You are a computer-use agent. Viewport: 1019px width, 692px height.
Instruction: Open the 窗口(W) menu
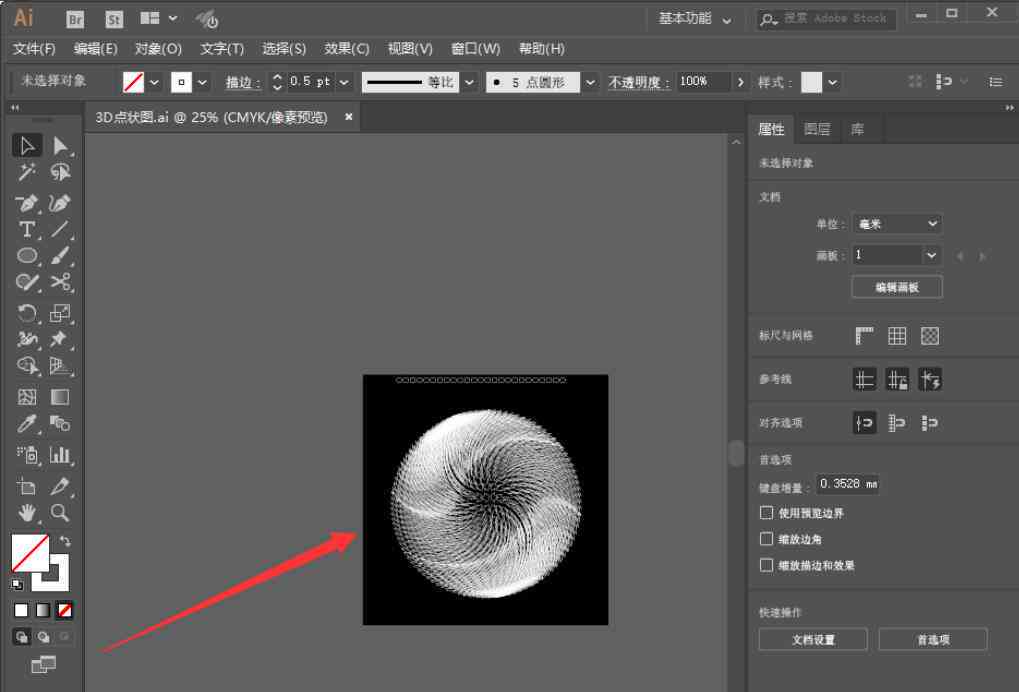[x=476, y=49]
